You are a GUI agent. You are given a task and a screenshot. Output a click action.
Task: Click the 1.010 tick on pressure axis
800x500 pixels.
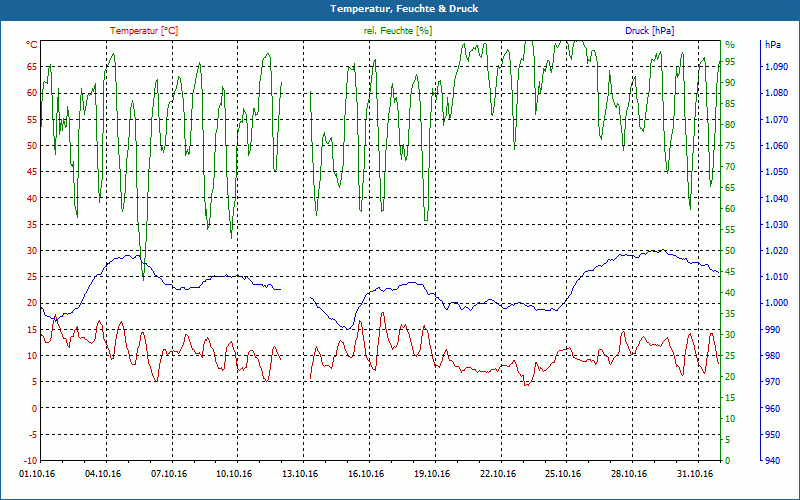coord(777,277)
